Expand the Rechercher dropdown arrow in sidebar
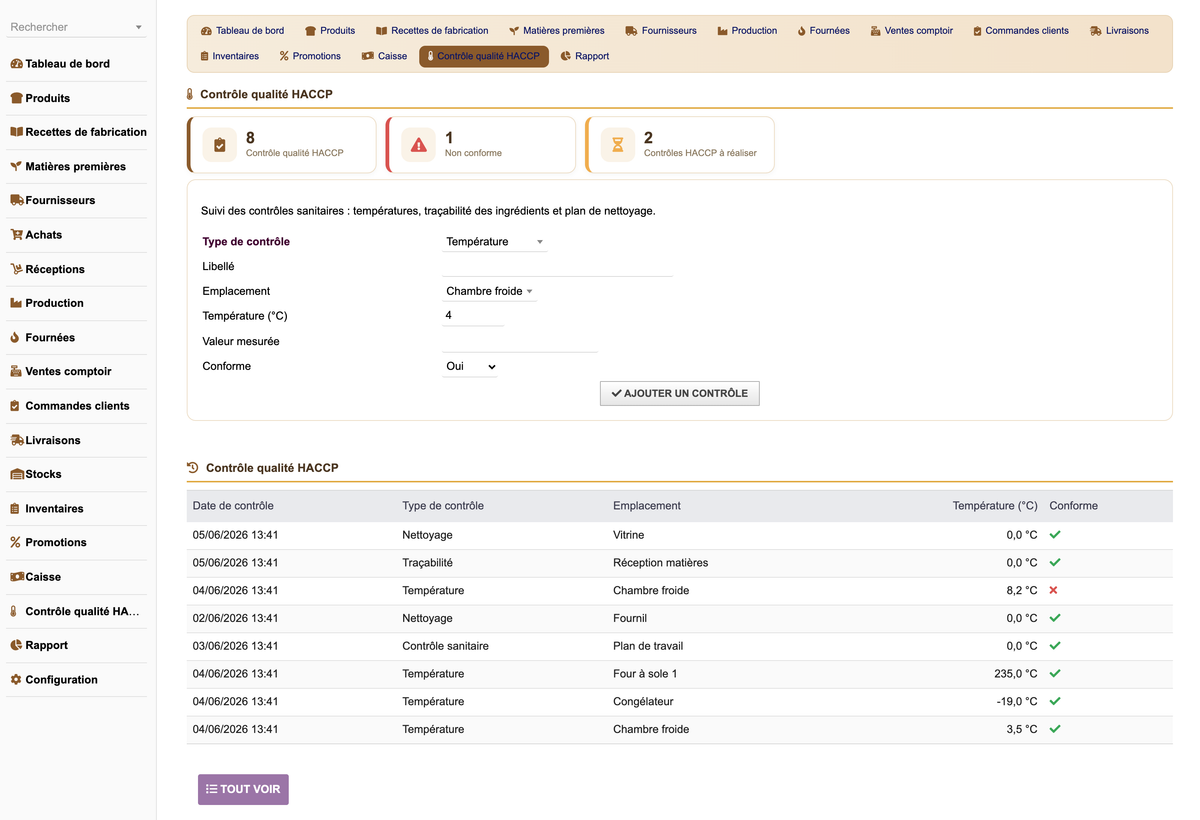Screen dimensions: 1200x820 click(138, 28)
